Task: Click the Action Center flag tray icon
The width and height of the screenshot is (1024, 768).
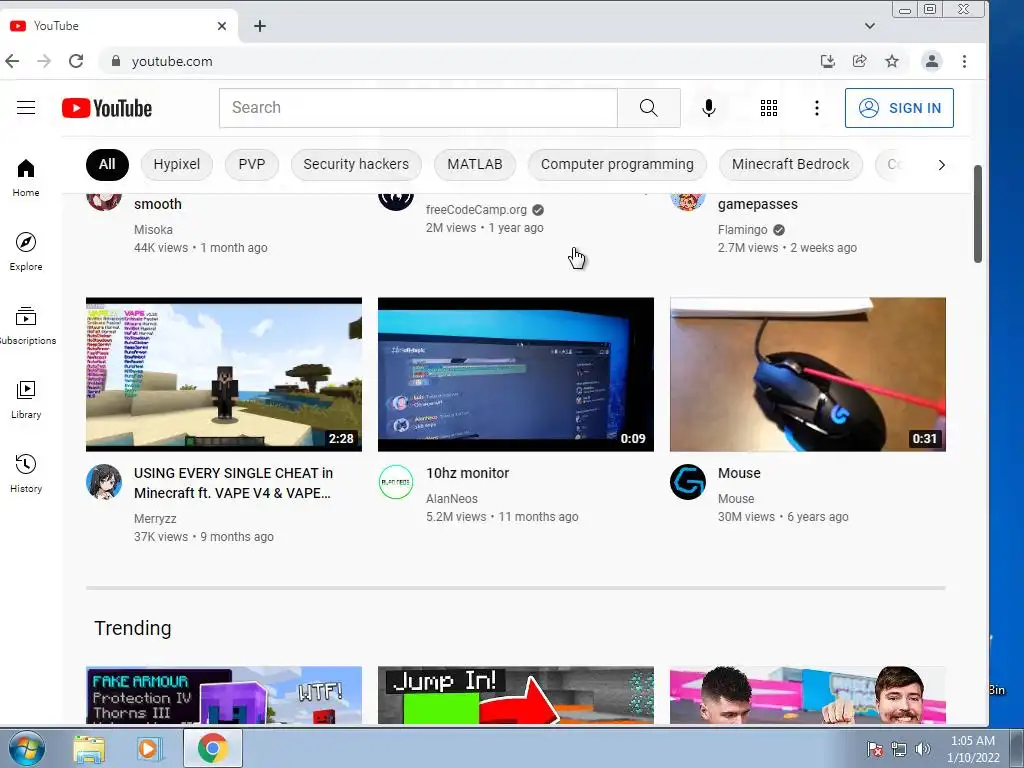Action: point(874,749)
